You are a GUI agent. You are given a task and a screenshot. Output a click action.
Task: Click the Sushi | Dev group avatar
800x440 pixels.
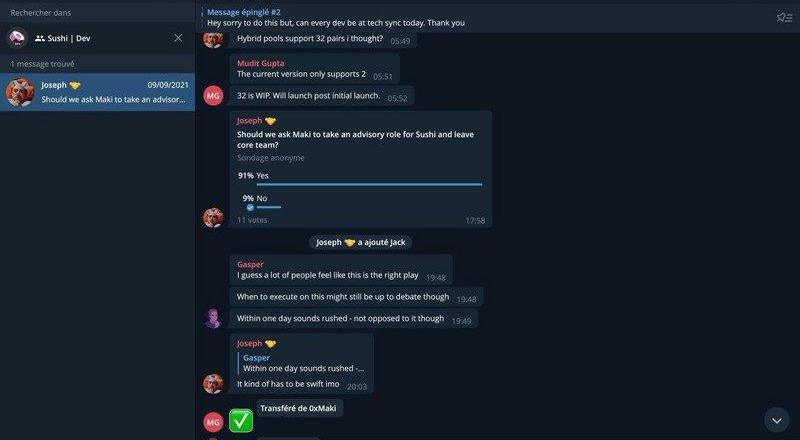click(17, 38)
